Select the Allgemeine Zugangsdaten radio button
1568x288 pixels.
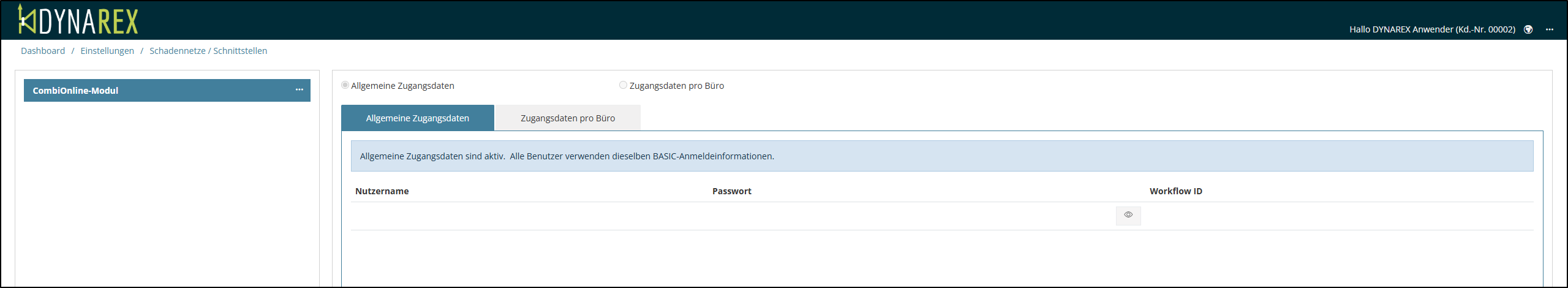(345, 85)
